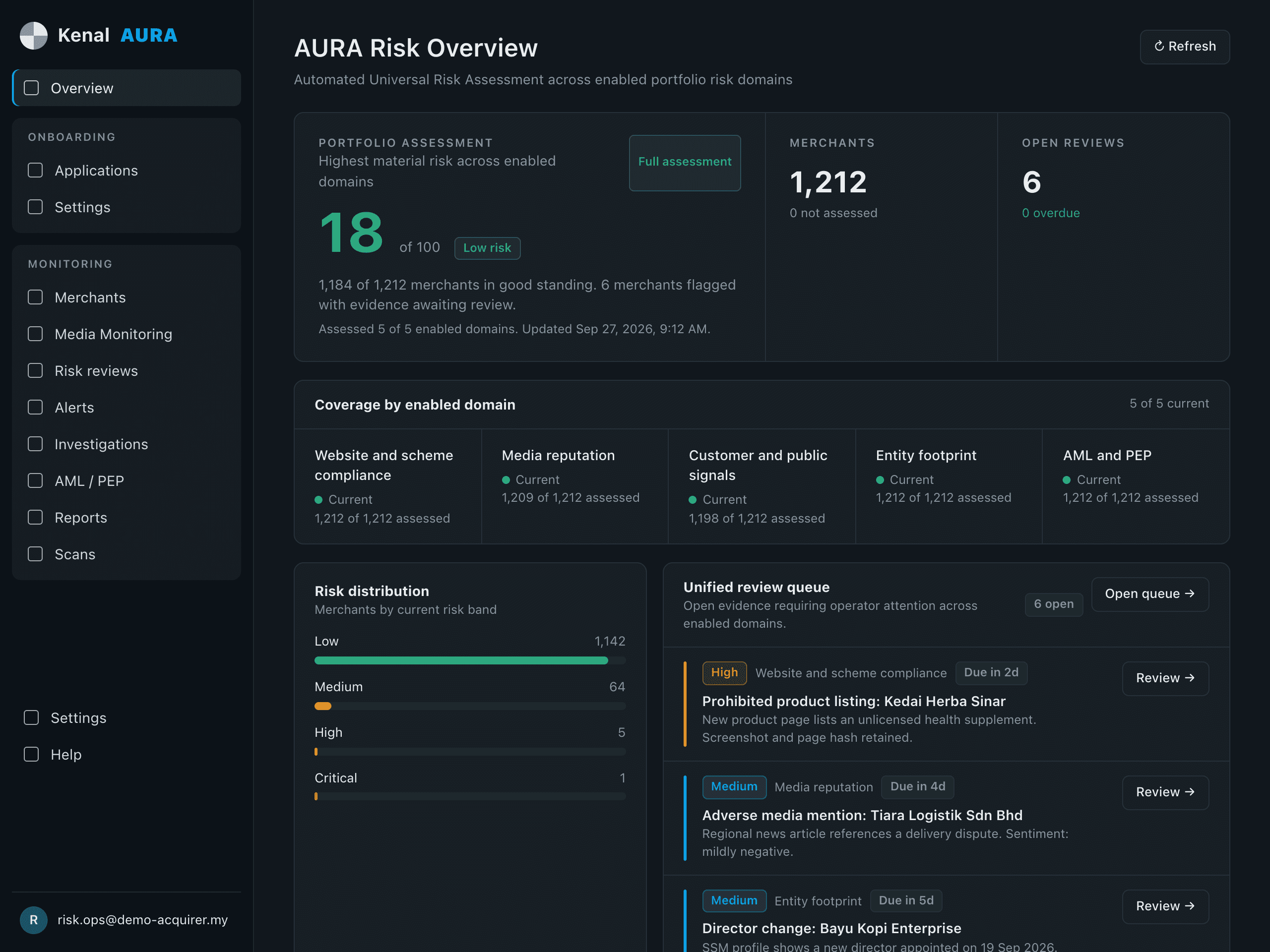Open Investigations in the sidebar
The height and width of the screenshot is (952, 1270).
tap(127, 444)
